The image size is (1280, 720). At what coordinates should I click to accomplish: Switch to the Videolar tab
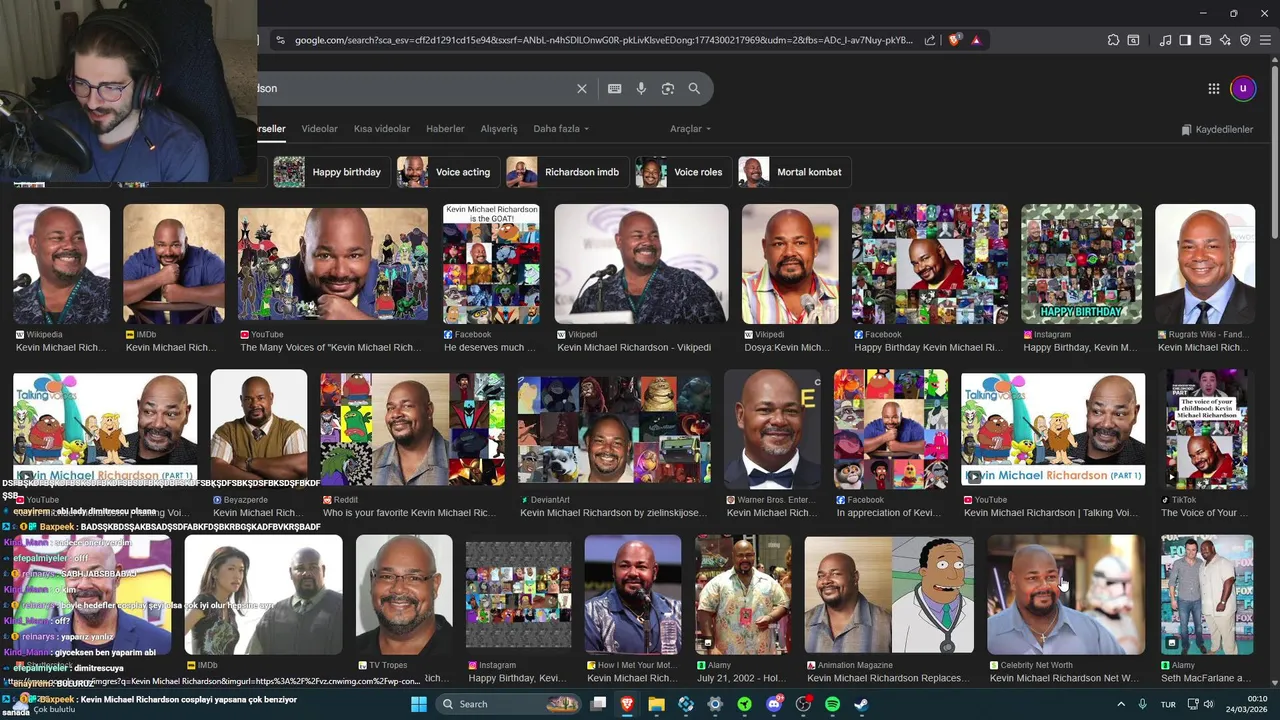[x=320, y=129]
